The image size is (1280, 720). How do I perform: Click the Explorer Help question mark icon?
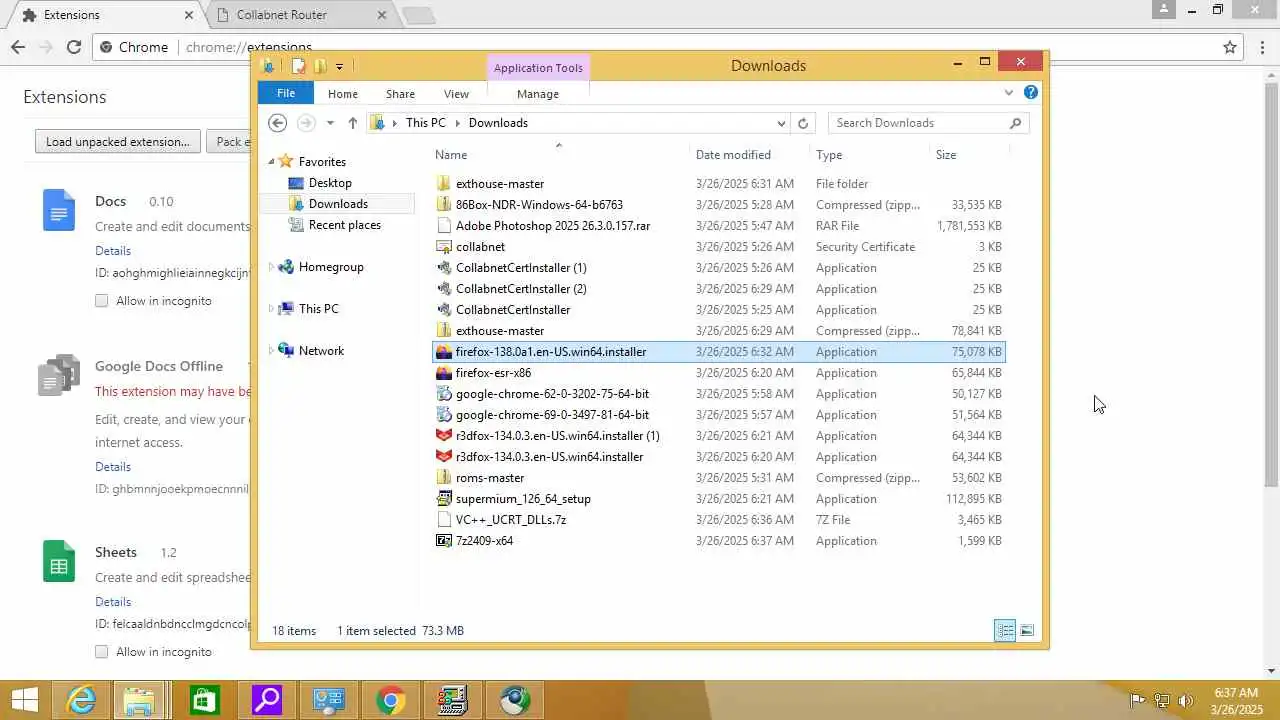point(1031,92)
